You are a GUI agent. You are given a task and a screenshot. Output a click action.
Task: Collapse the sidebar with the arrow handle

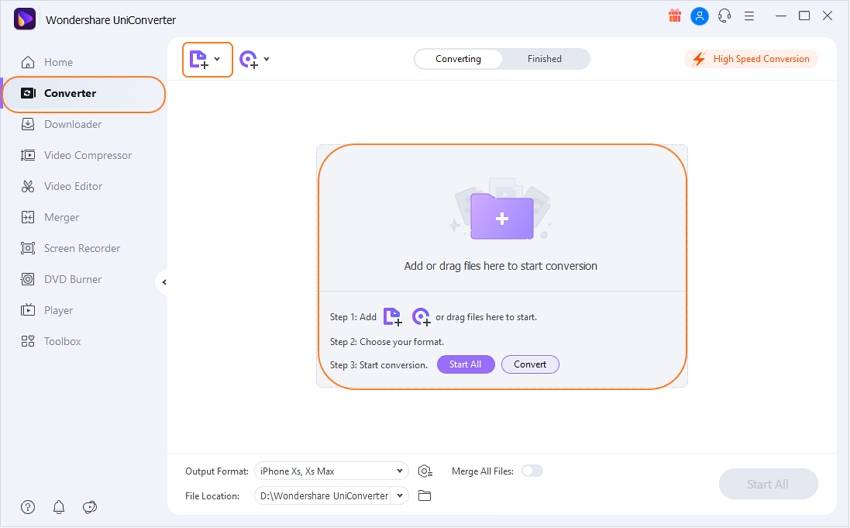pyautogui.click(x=163, y=282)
